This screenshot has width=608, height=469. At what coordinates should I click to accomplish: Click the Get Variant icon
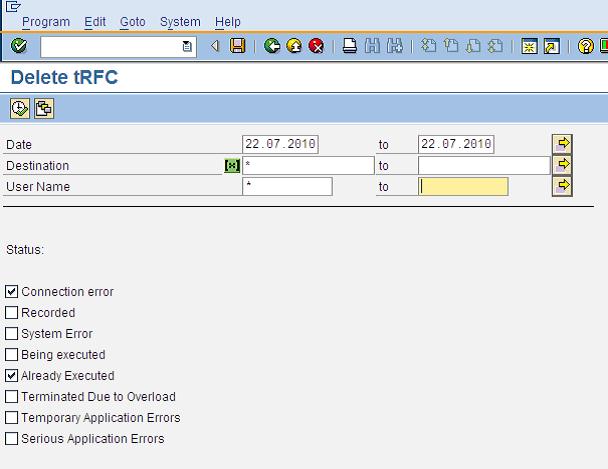point(44,109)
